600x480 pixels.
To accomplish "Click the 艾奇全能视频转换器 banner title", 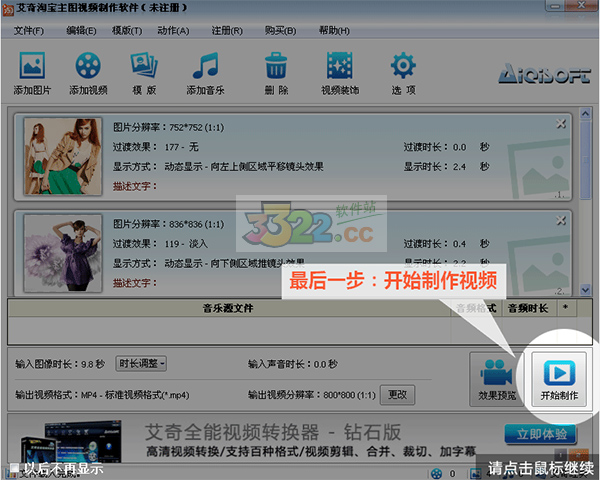I will [x=272, y=433].
